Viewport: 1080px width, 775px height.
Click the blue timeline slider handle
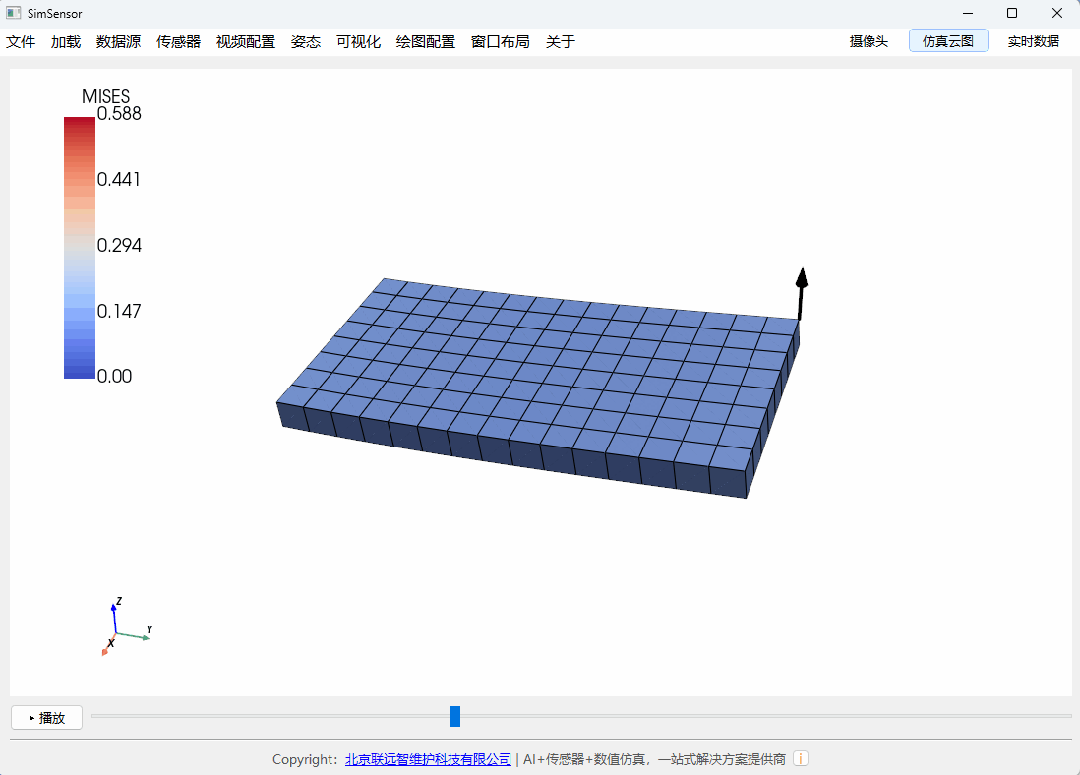[x=455, y=716]
